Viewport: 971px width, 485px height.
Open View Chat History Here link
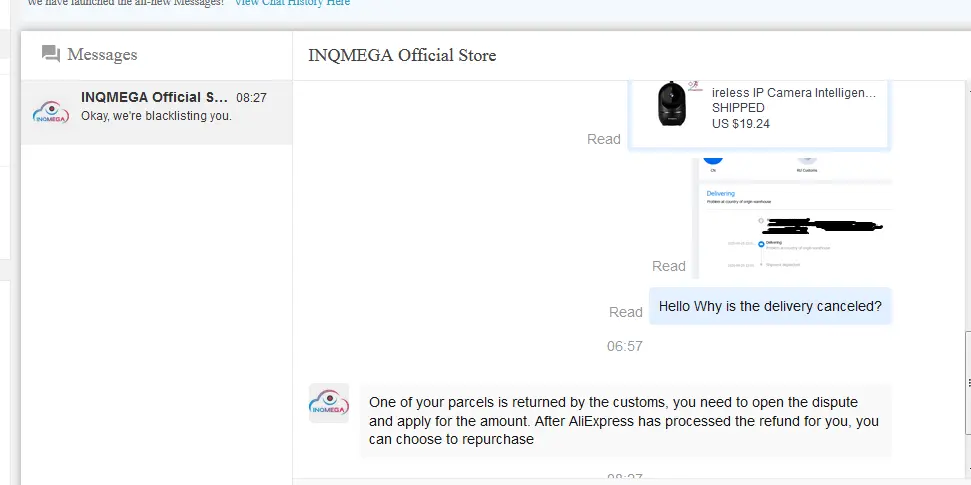[x=292, y=2]
